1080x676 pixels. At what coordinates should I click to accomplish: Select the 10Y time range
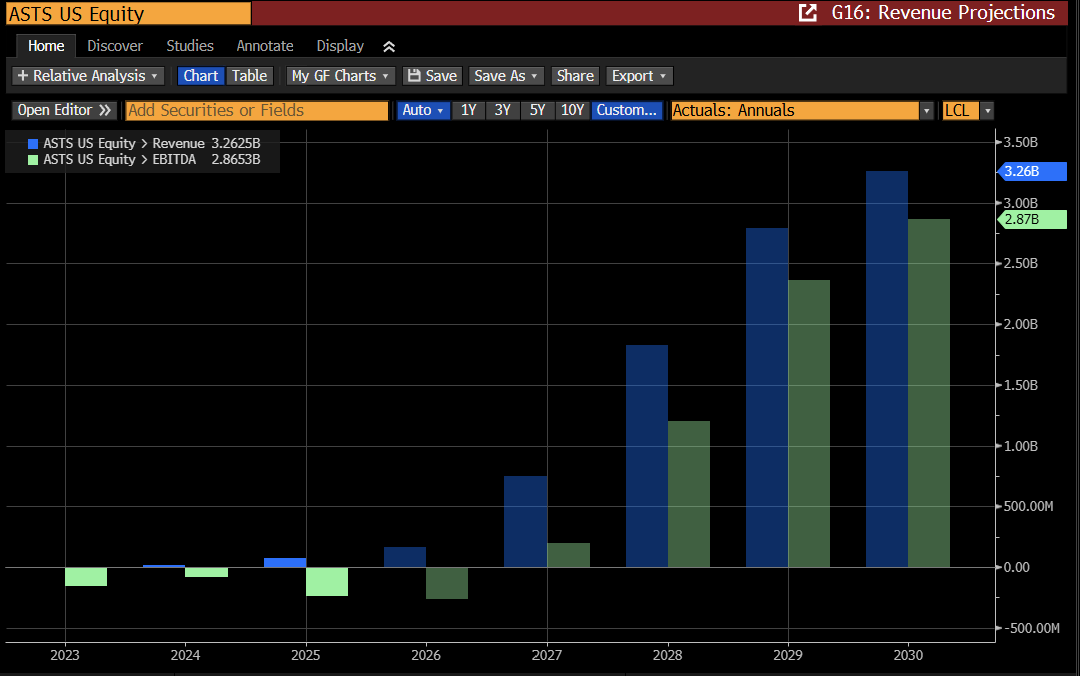click(x=572, y=110)
